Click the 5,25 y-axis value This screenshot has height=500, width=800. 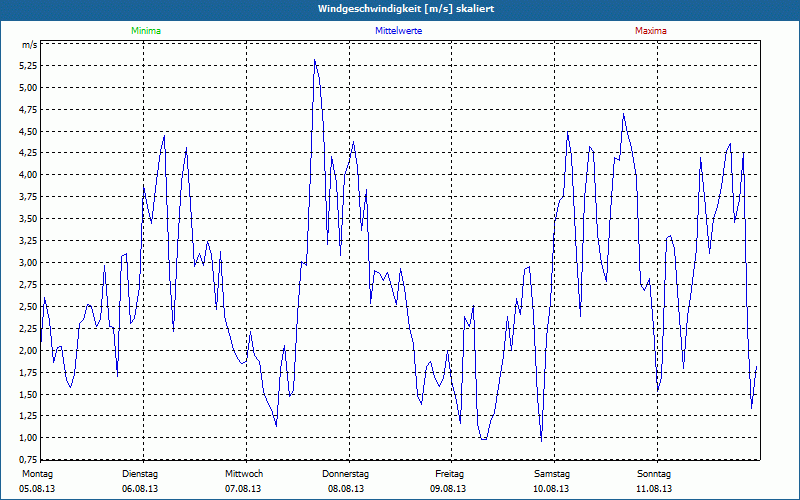click(29, 66)
